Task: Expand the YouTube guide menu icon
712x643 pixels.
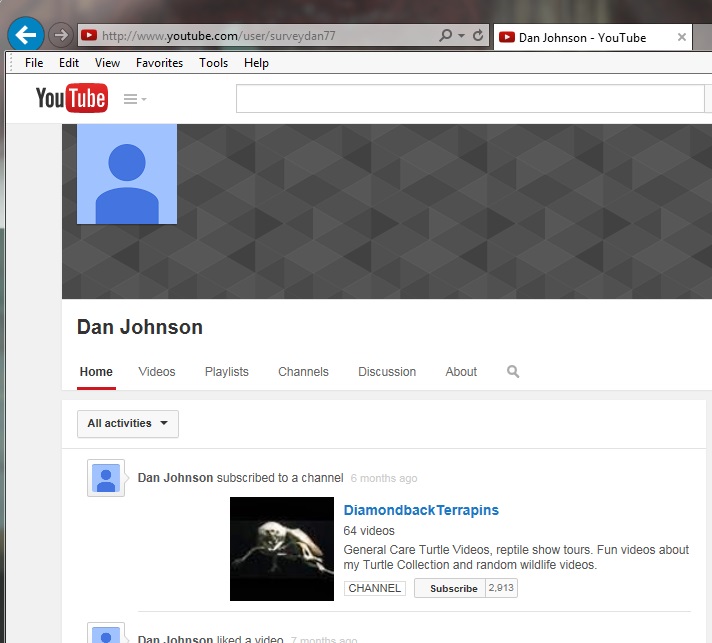Action: pyautogui.click(x=135, y=99)
